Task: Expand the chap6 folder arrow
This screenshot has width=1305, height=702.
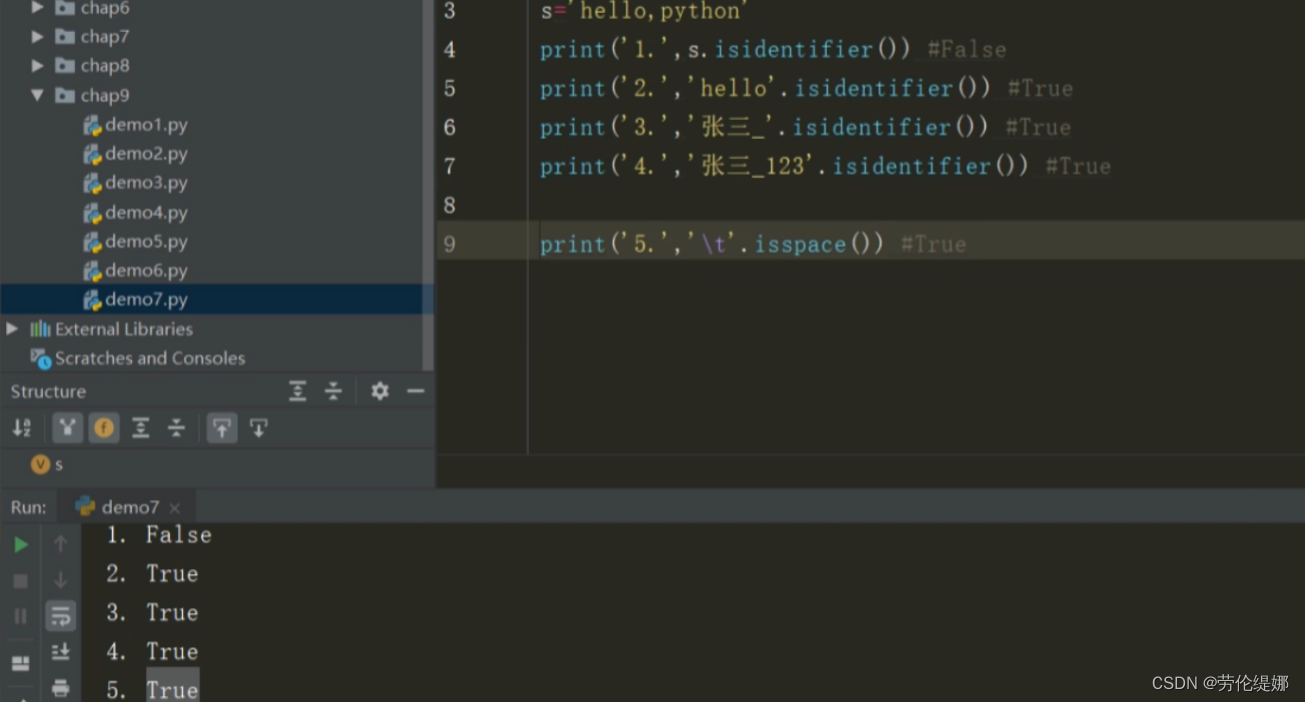Action: point(38,8)
